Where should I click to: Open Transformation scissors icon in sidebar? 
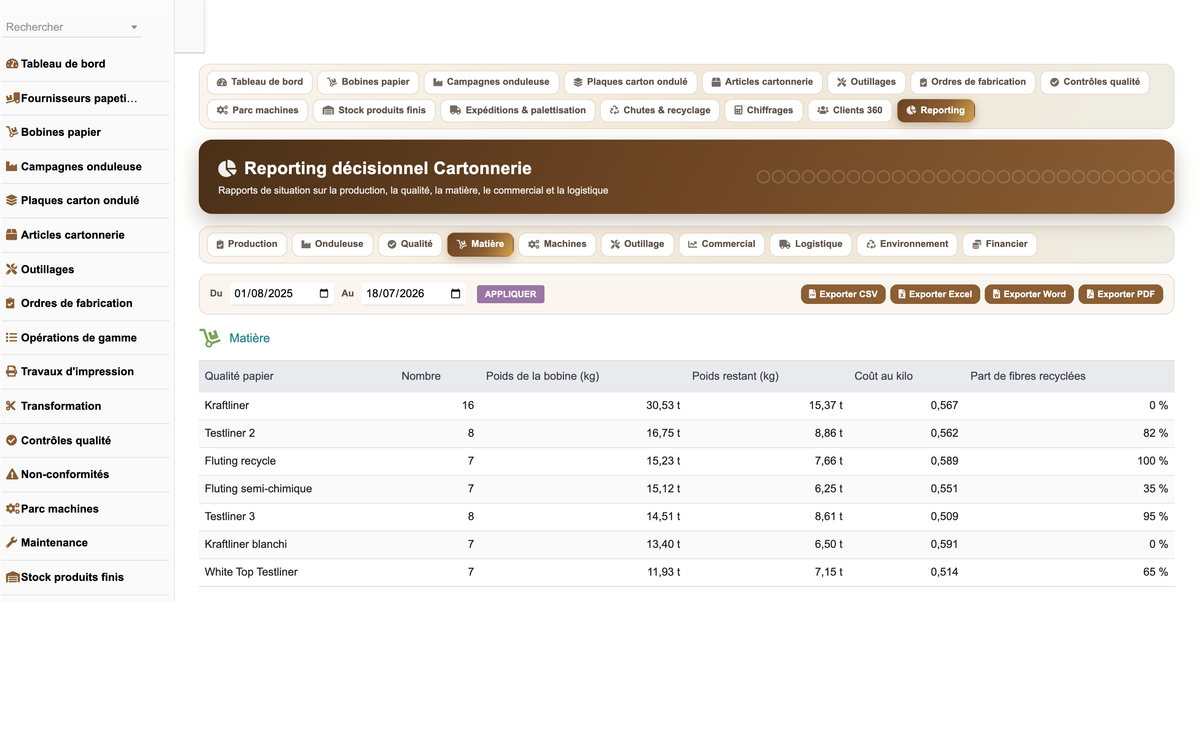click(12, 406)
